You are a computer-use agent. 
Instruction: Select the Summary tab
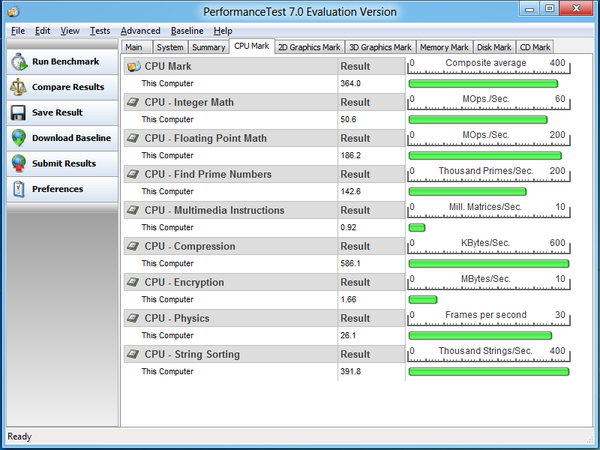[x=208, y=47]
